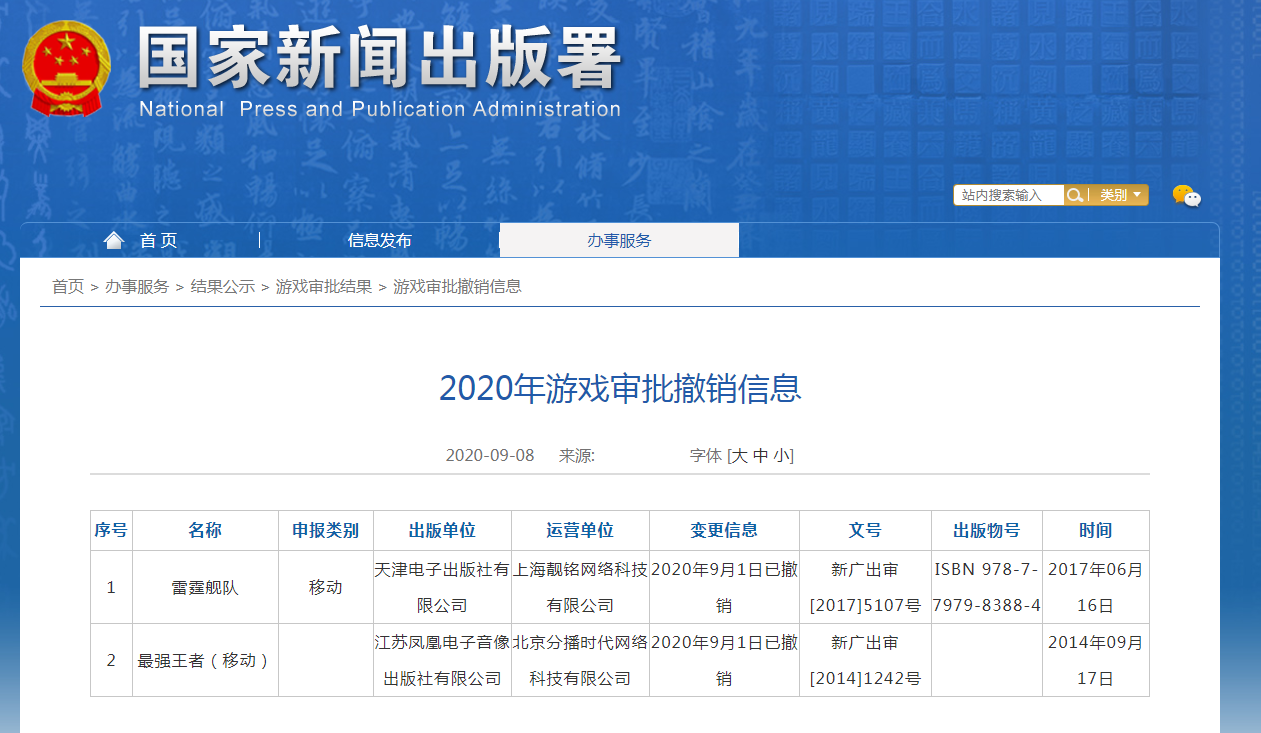Click the 2014年09月17日 date cell
Image resolution: width=1261 pixels, height=733 pixels.
point(1095,660)
